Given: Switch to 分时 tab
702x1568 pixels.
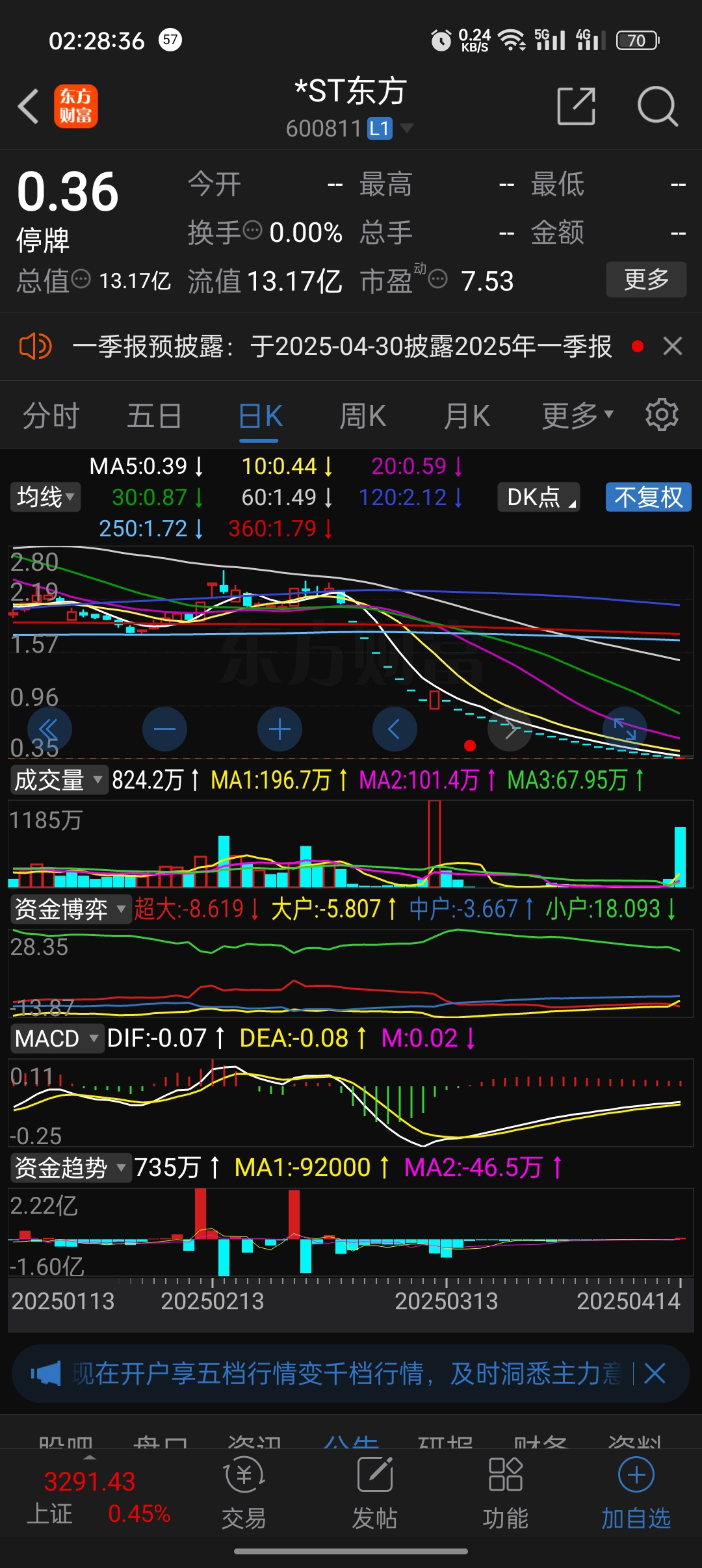Looking at the screenshot, I should tap(51, 415).
